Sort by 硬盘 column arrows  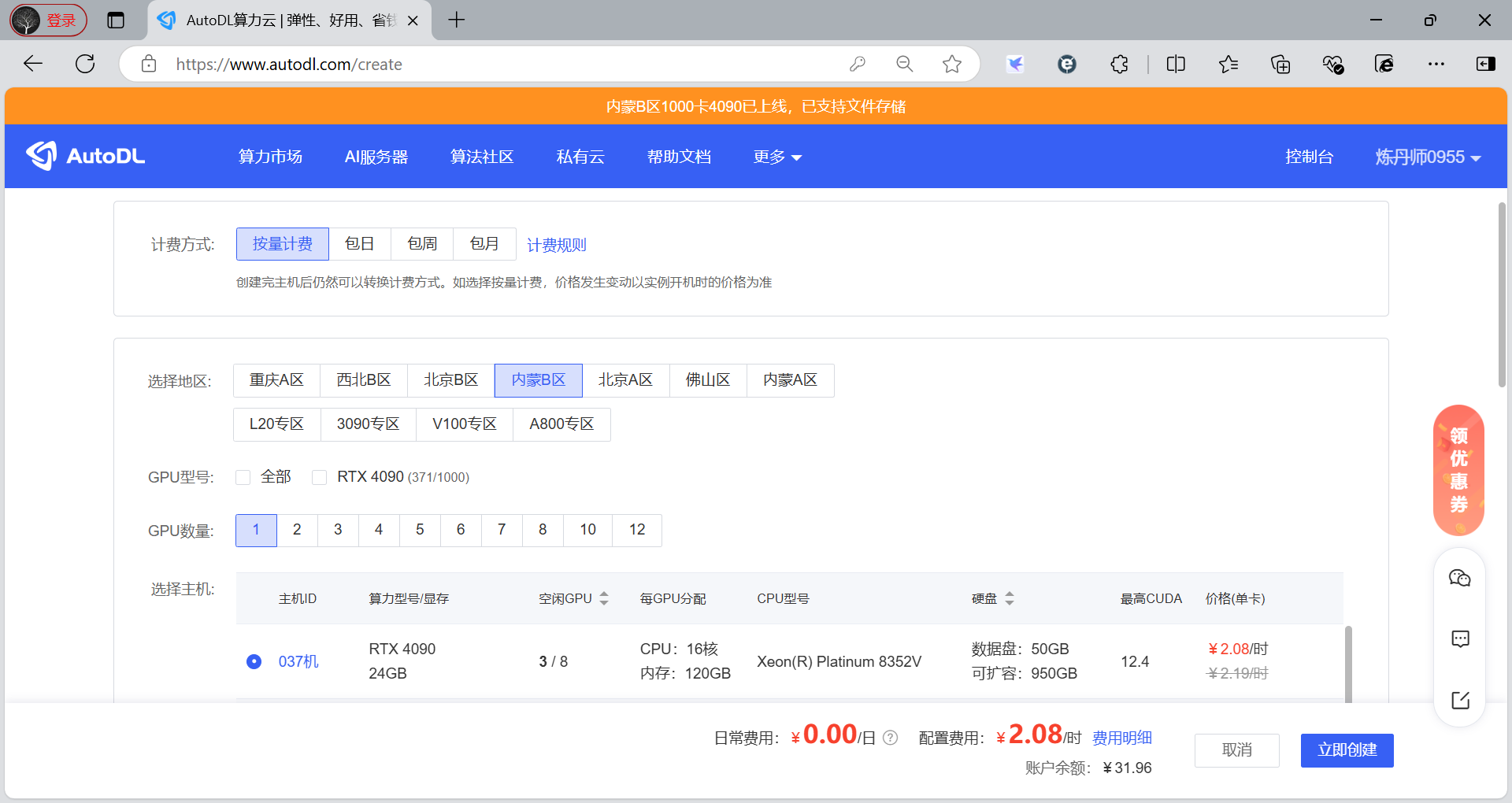pos(1010,598)
